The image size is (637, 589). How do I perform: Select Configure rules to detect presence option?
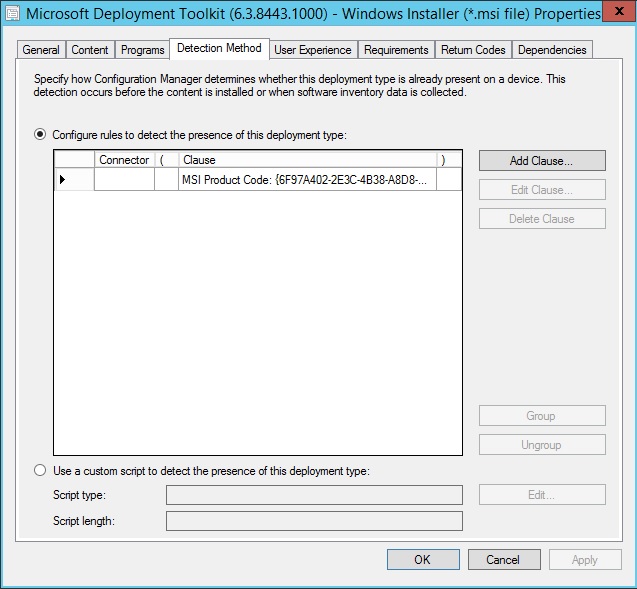pos(40,134)
